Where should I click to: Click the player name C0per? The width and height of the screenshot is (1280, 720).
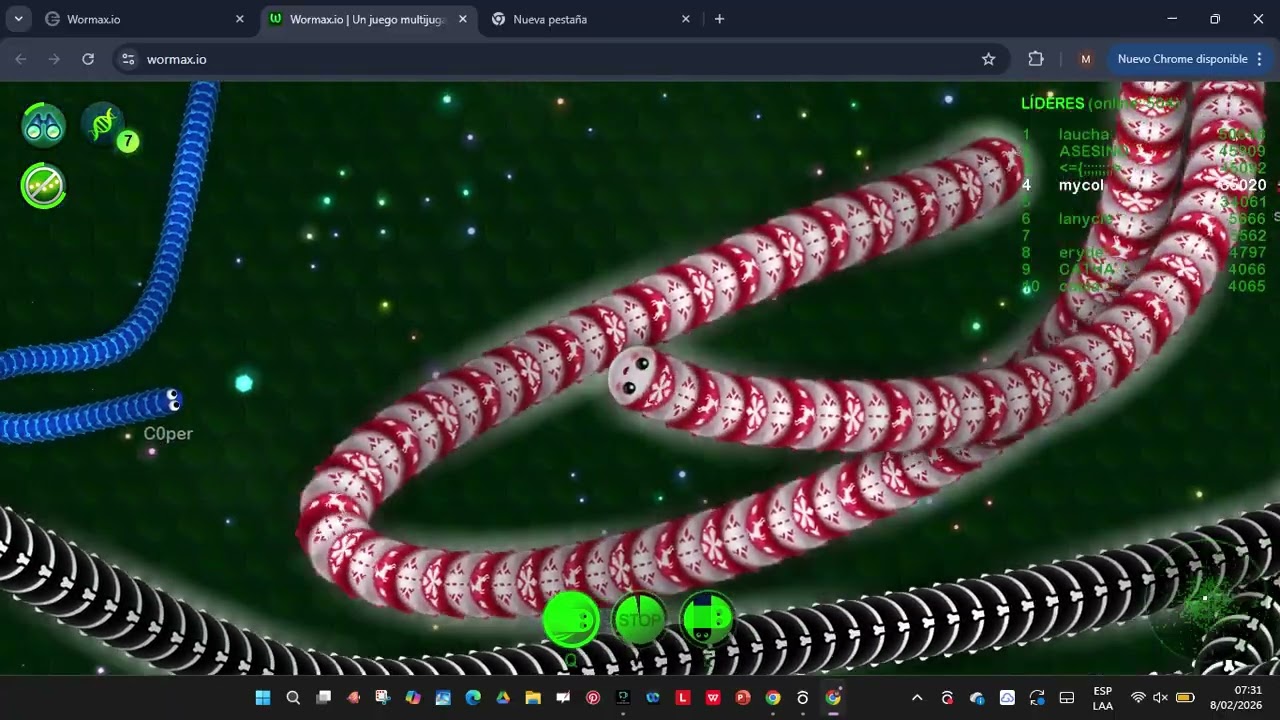(168, 434)
